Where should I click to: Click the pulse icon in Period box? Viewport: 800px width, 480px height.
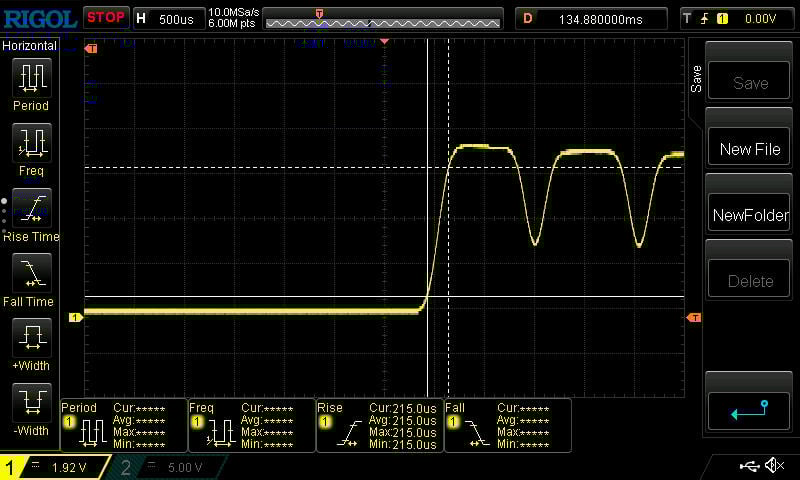[x=93, y=434]
